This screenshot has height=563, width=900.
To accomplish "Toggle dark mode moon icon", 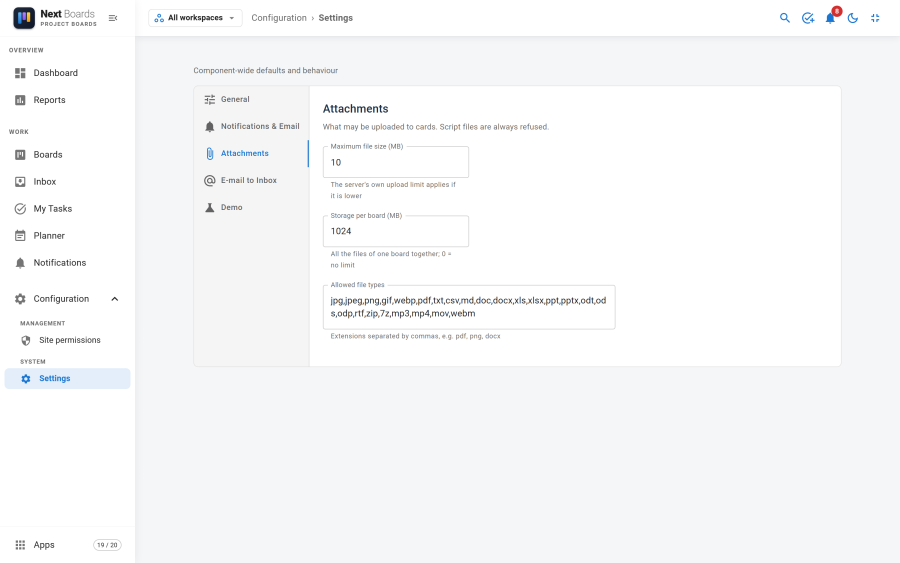I will click(x=853, y=18).
